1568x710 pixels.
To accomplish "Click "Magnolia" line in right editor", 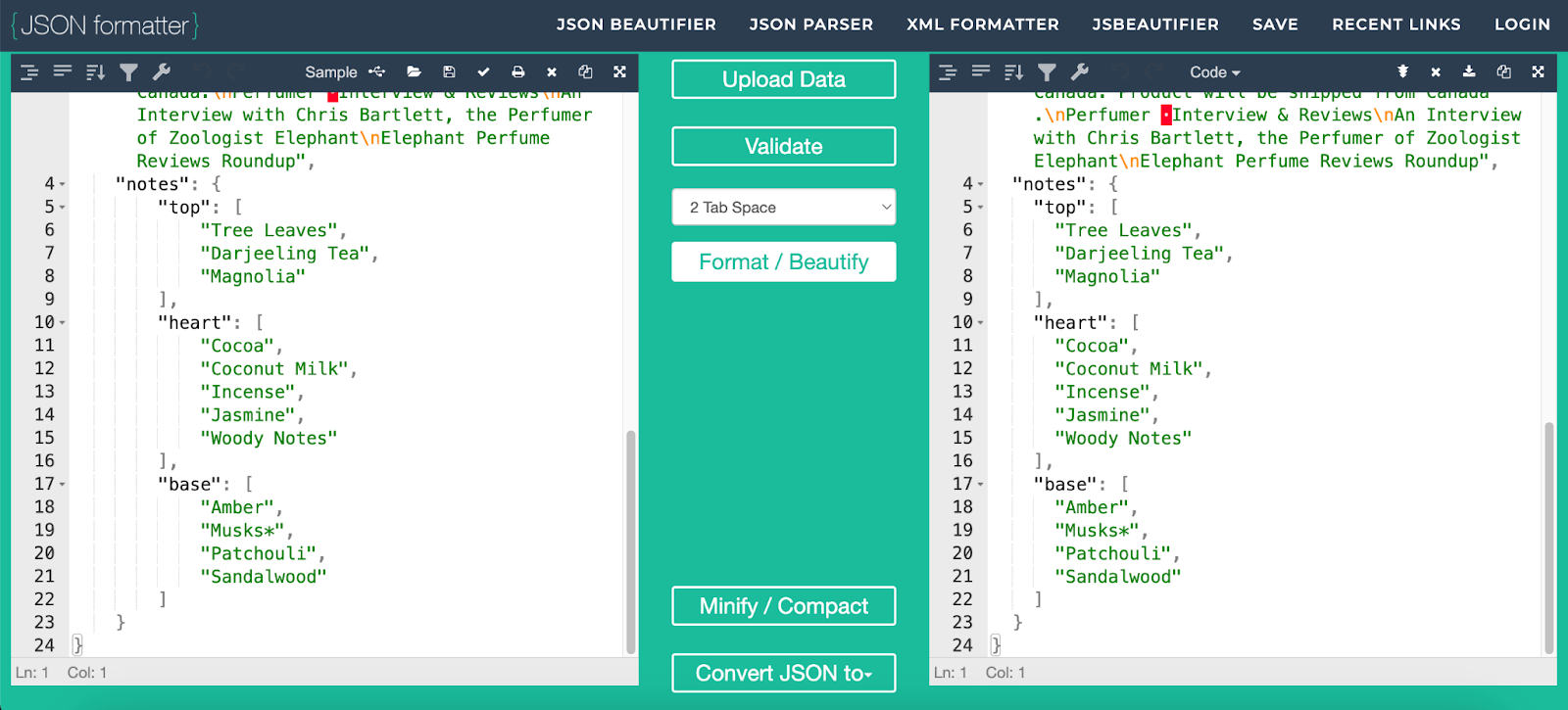I will coord(1107,276).
